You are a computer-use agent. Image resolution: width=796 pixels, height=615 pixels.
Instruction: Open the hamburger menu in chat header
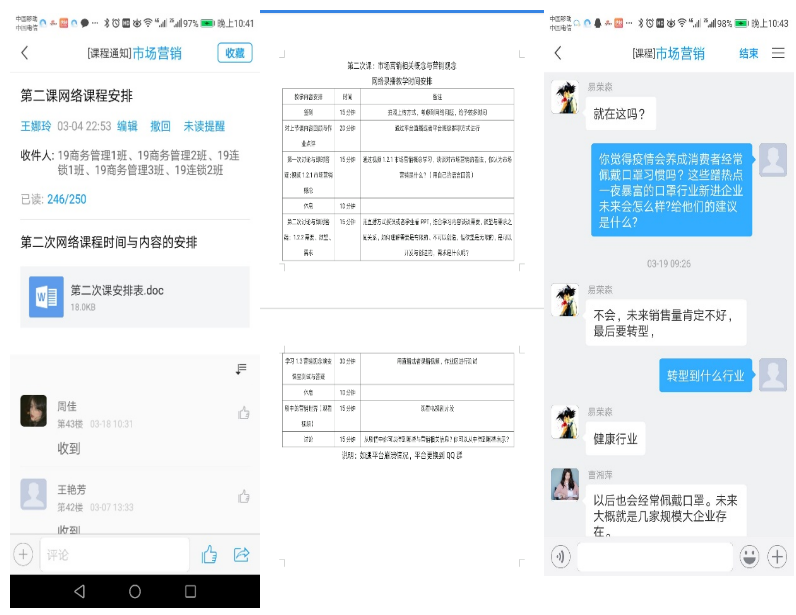(x=778, y=54)
